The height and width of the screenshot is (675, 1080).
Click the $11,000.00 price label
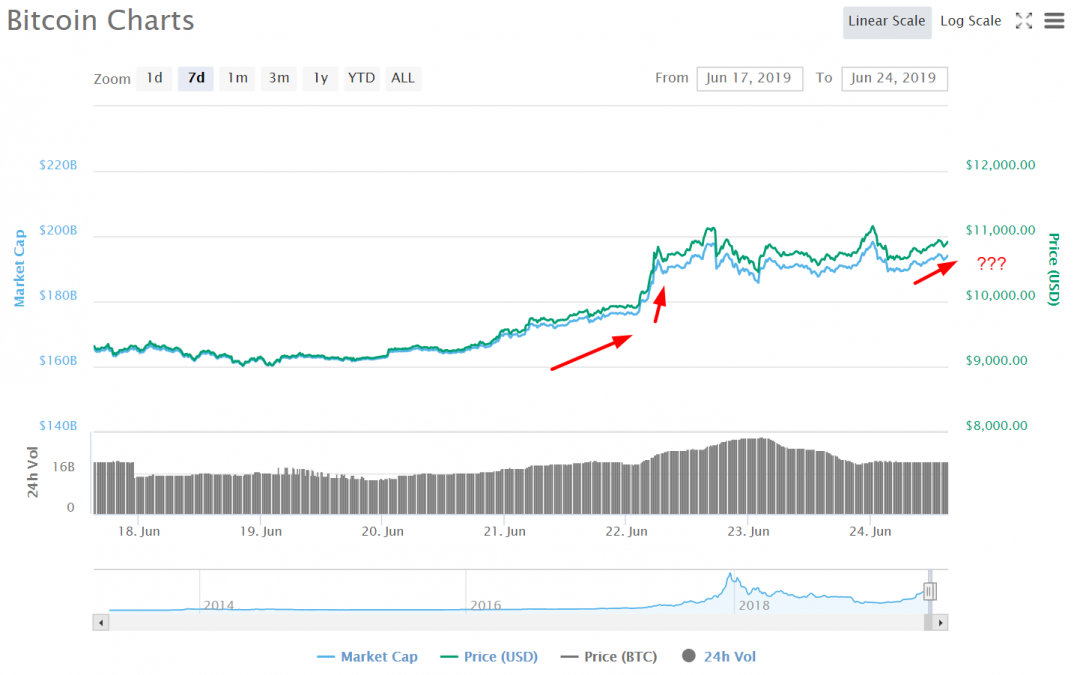(x=1000, y=231)
